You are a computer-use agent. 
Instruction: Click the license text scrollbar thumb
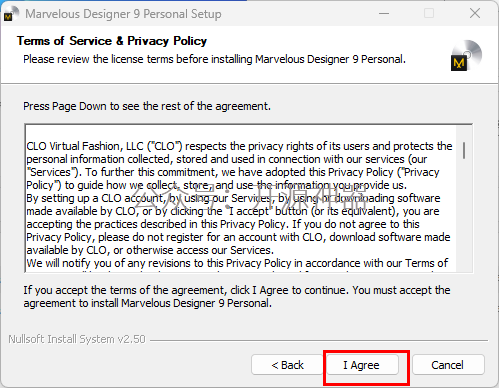click(x=464, y=150)
